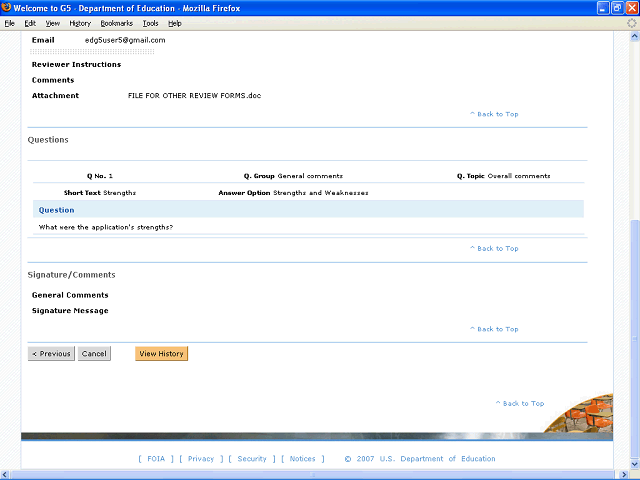Click Back to Top under Attachment
Viewport: 640px width, 480px height.
[x=494, y=114]
